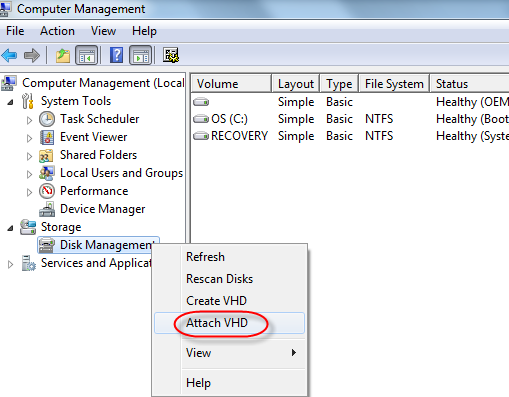Click the blue Back arrow toolbar icon

[9, 55]
